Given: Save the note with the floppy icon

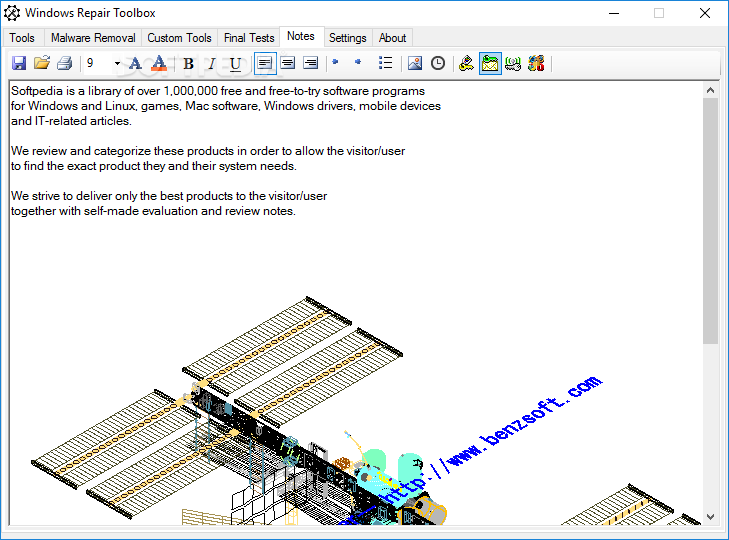Looking at the screenshot, I should 19,63.
